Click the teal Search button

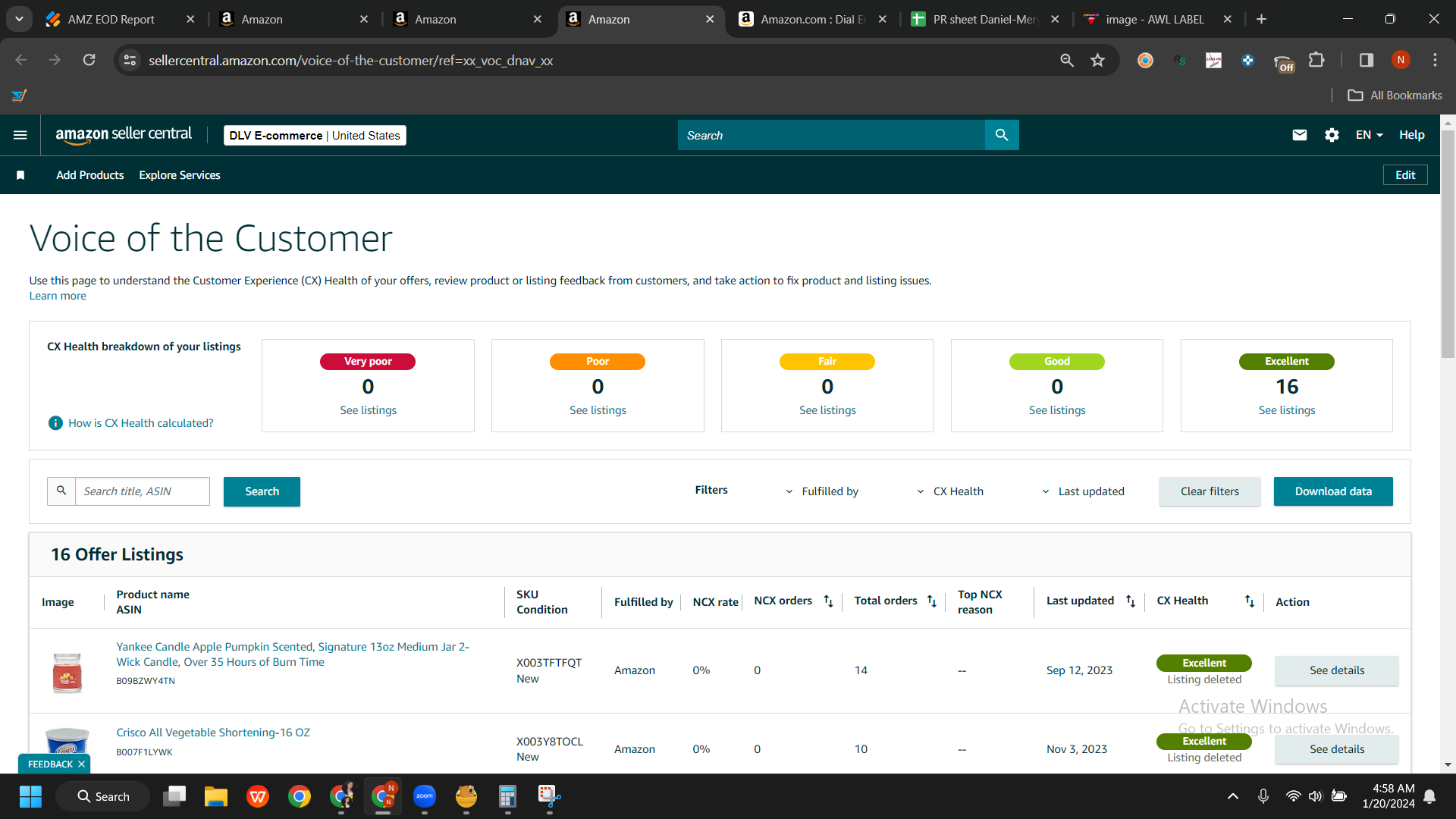click(x=262, y=491)
